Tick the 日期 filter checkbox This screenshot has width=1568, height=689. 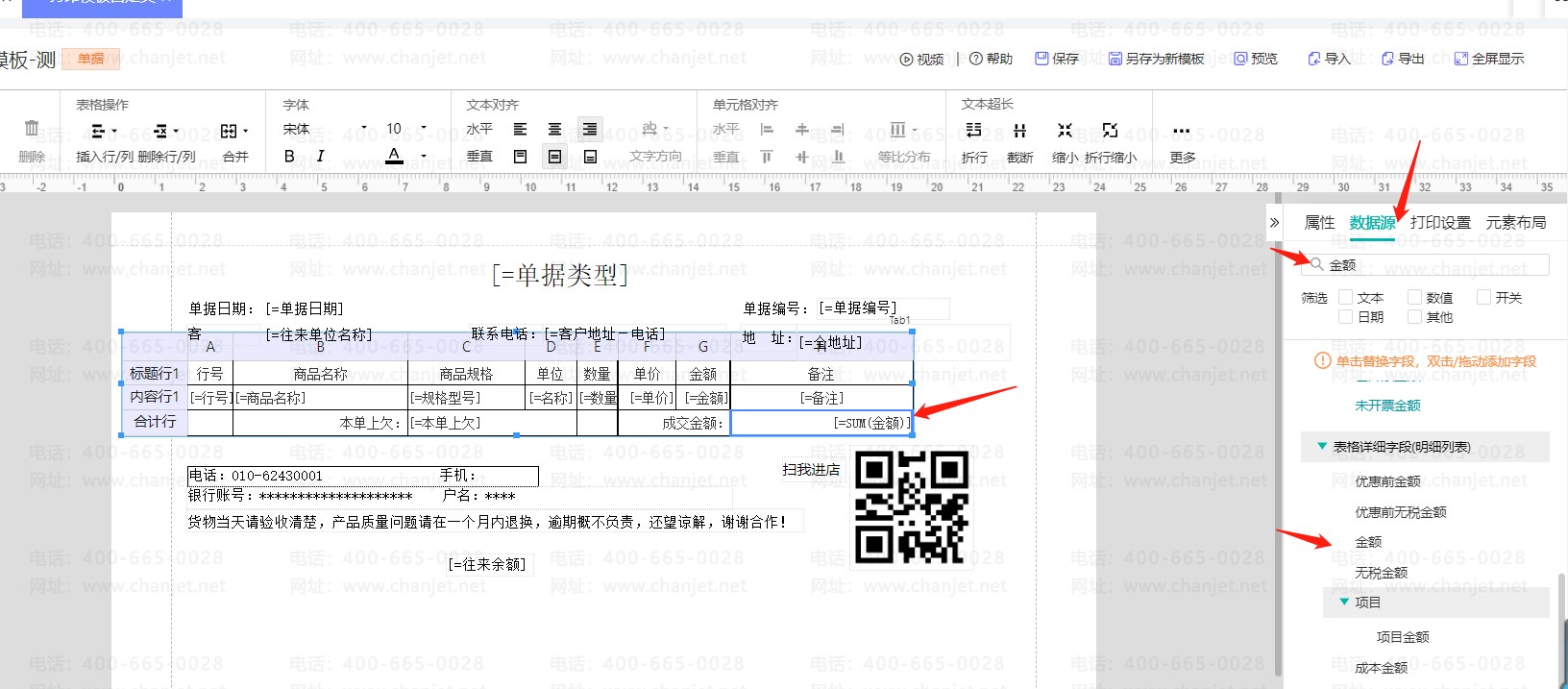[x=1346, y=317]
